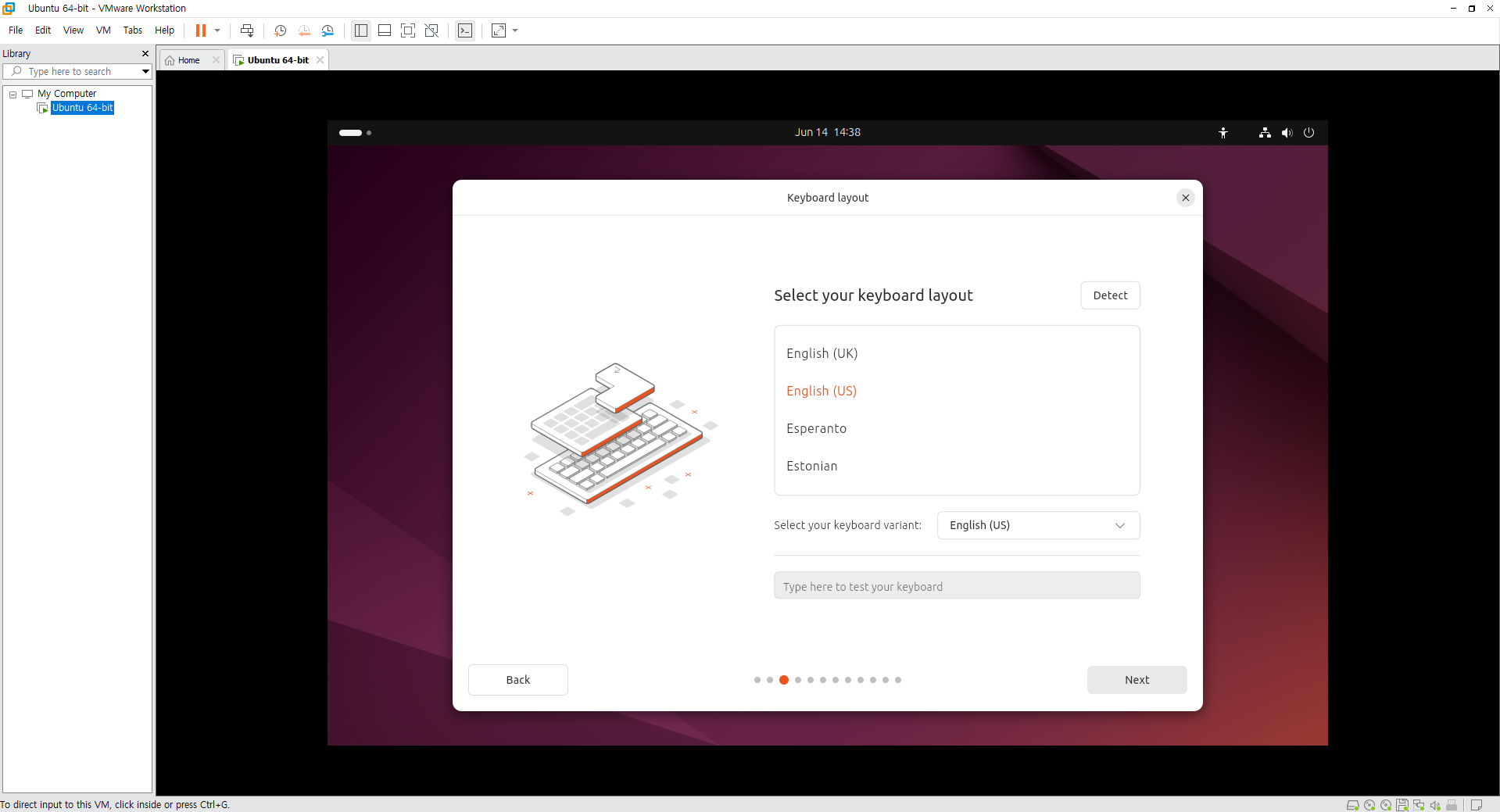Open the View menu

(x=73, y=30)
